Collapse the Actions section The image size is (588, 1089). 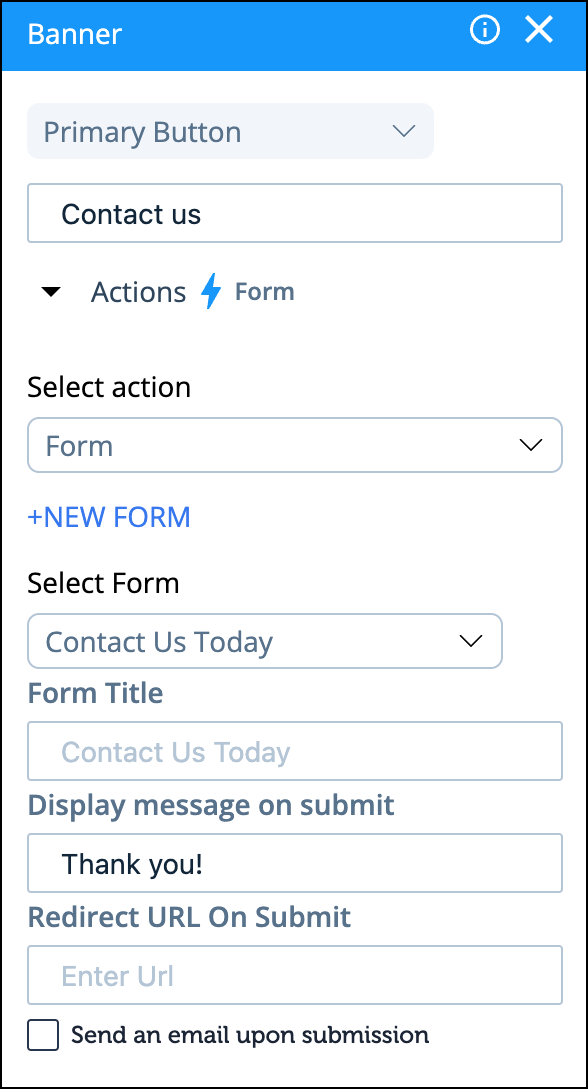51,291
